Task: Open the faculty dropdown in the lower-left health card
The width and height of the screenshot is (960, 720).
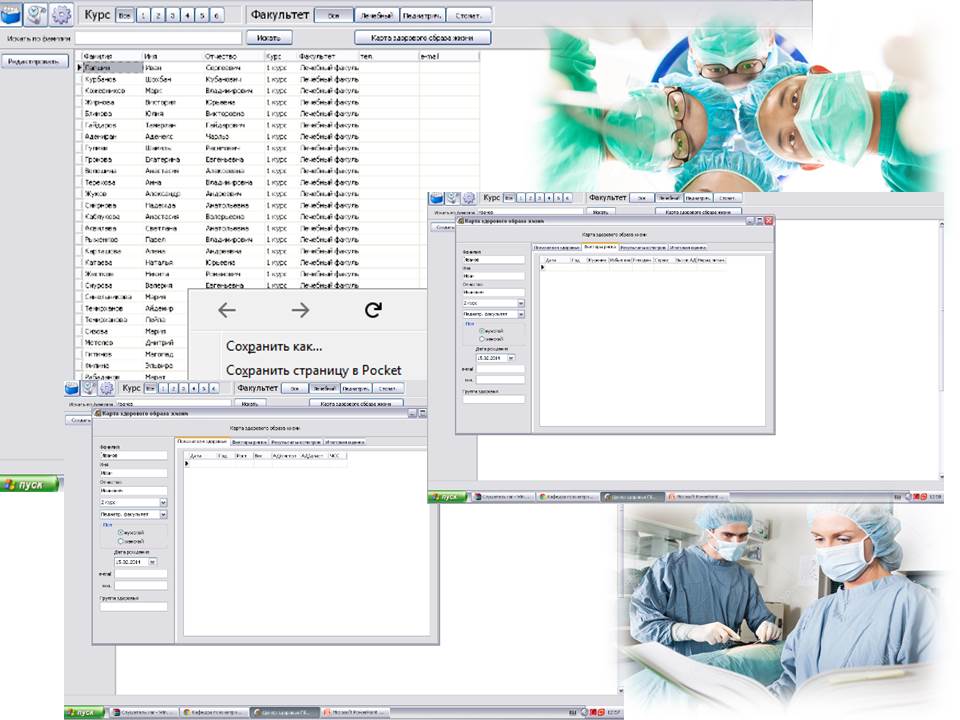Action: (163, 514)
